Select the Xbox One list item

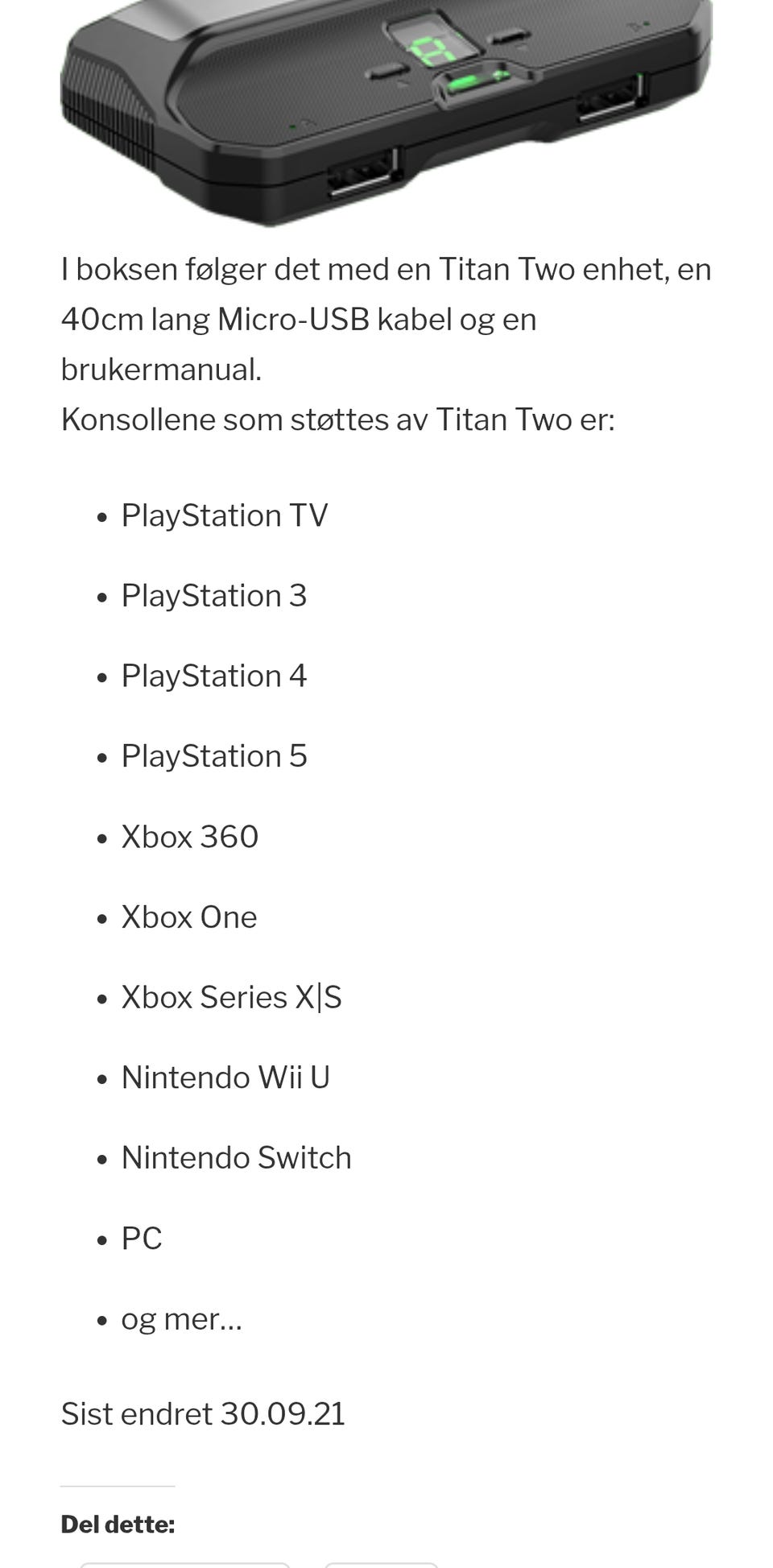coord(189,916)
